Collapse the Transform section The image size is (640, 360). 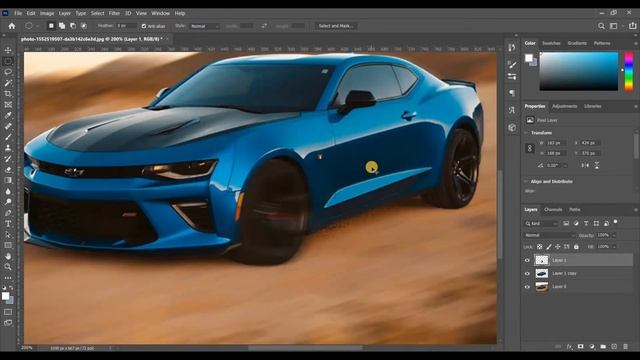pos(526,133)
